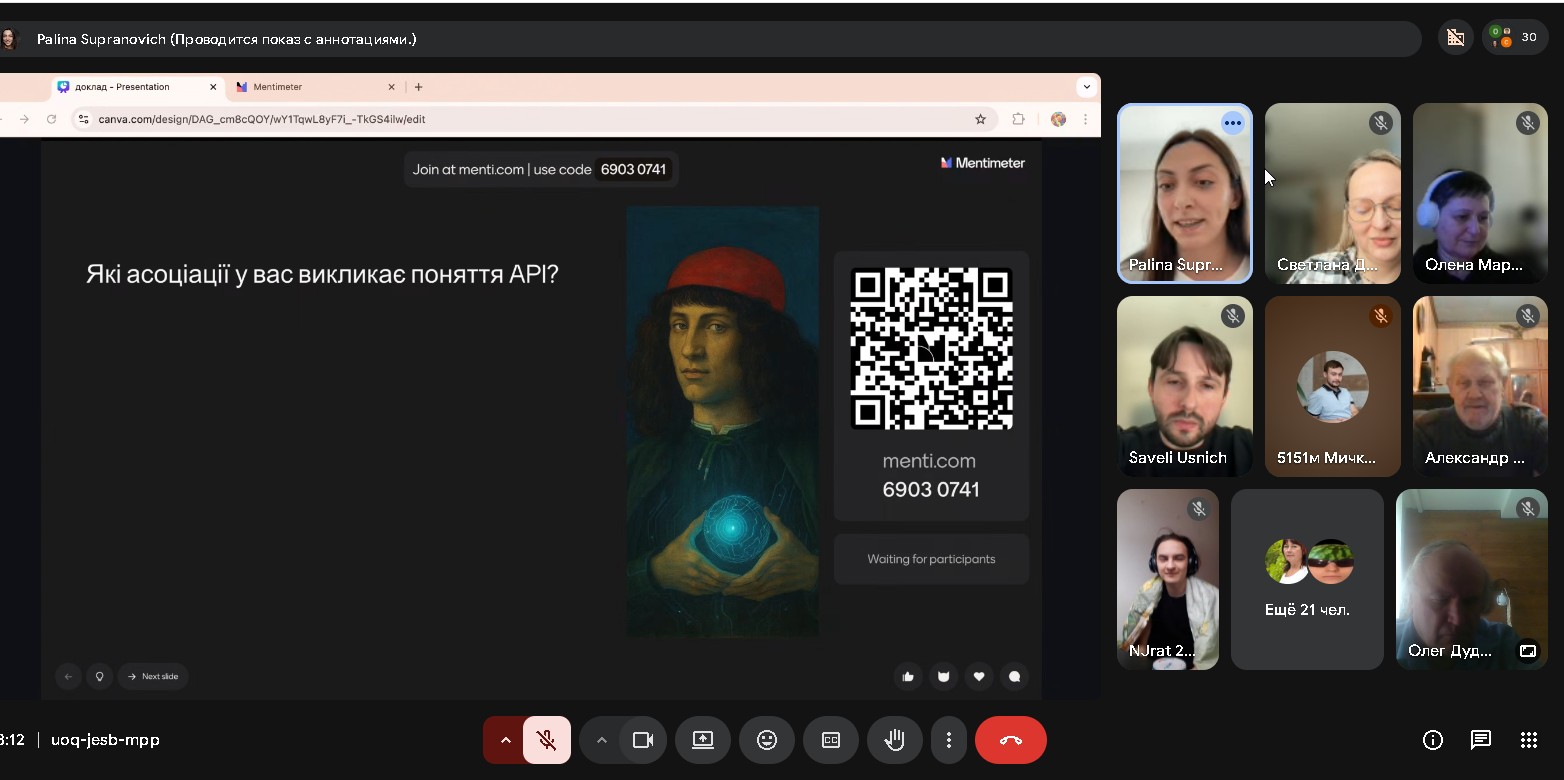The image size is (1564, 780).
Task: Open the emoji reactions picker
Action: tap(767, 740)
